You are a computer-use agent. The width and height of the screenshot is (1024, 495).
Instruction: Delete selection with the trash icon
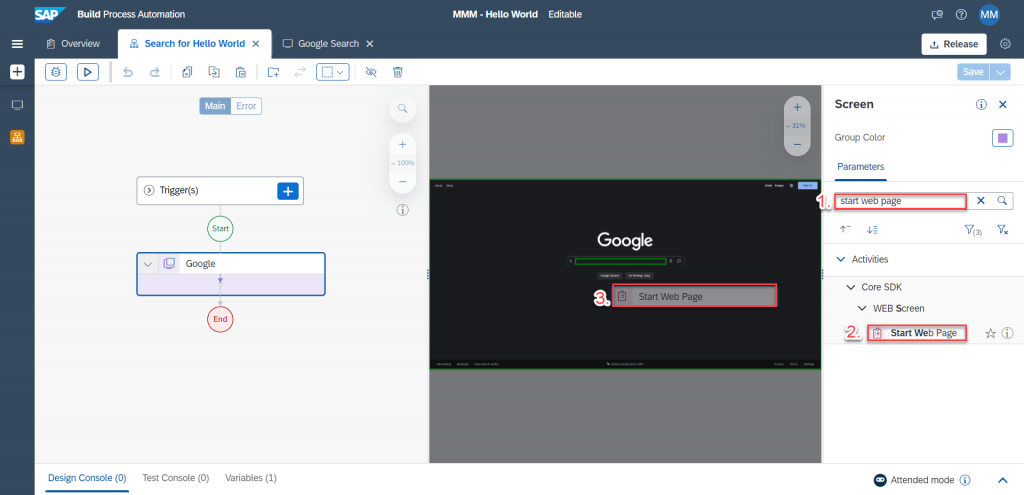tap(398, 72)
